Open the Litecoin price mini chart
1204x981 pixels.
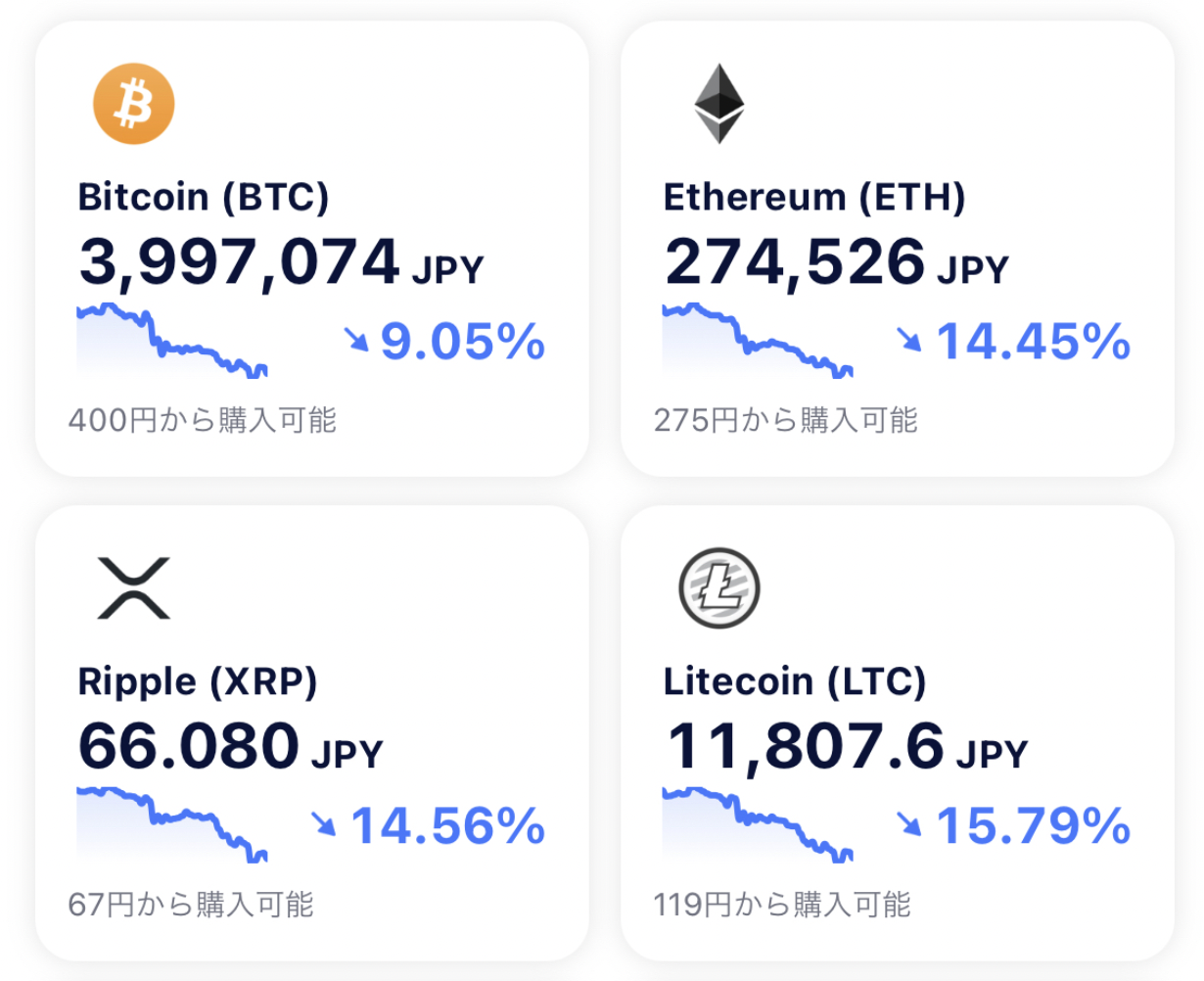tap(758, 824)
